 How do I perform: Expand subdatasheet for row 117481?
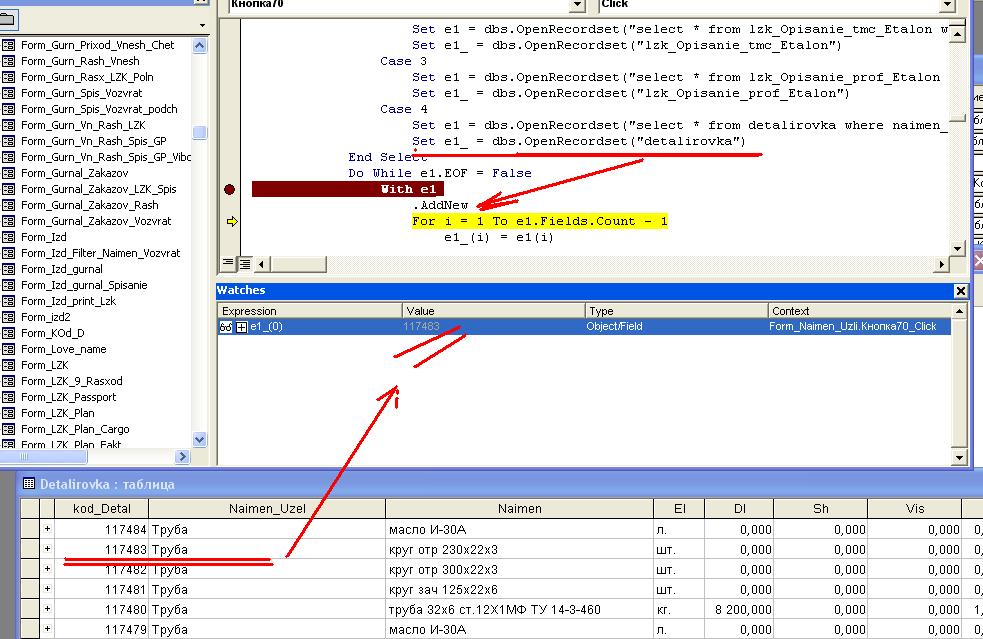47,589
